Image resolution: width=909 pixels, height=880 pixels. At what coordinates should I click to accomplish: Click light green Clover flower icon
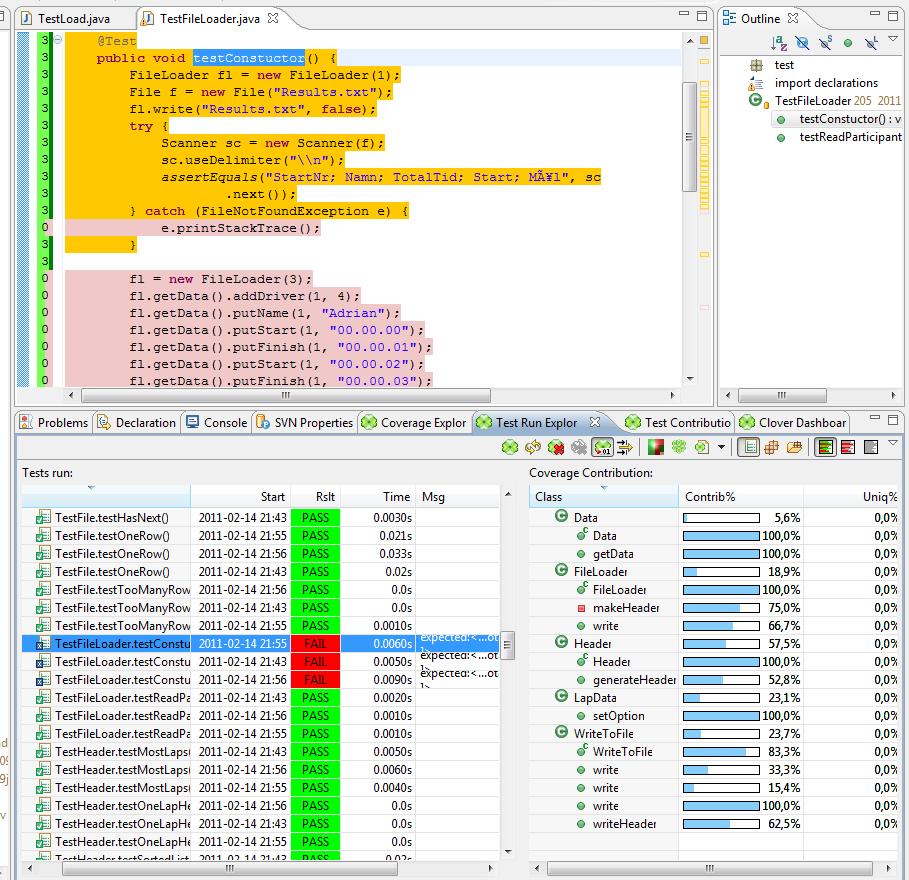[679, 446]
